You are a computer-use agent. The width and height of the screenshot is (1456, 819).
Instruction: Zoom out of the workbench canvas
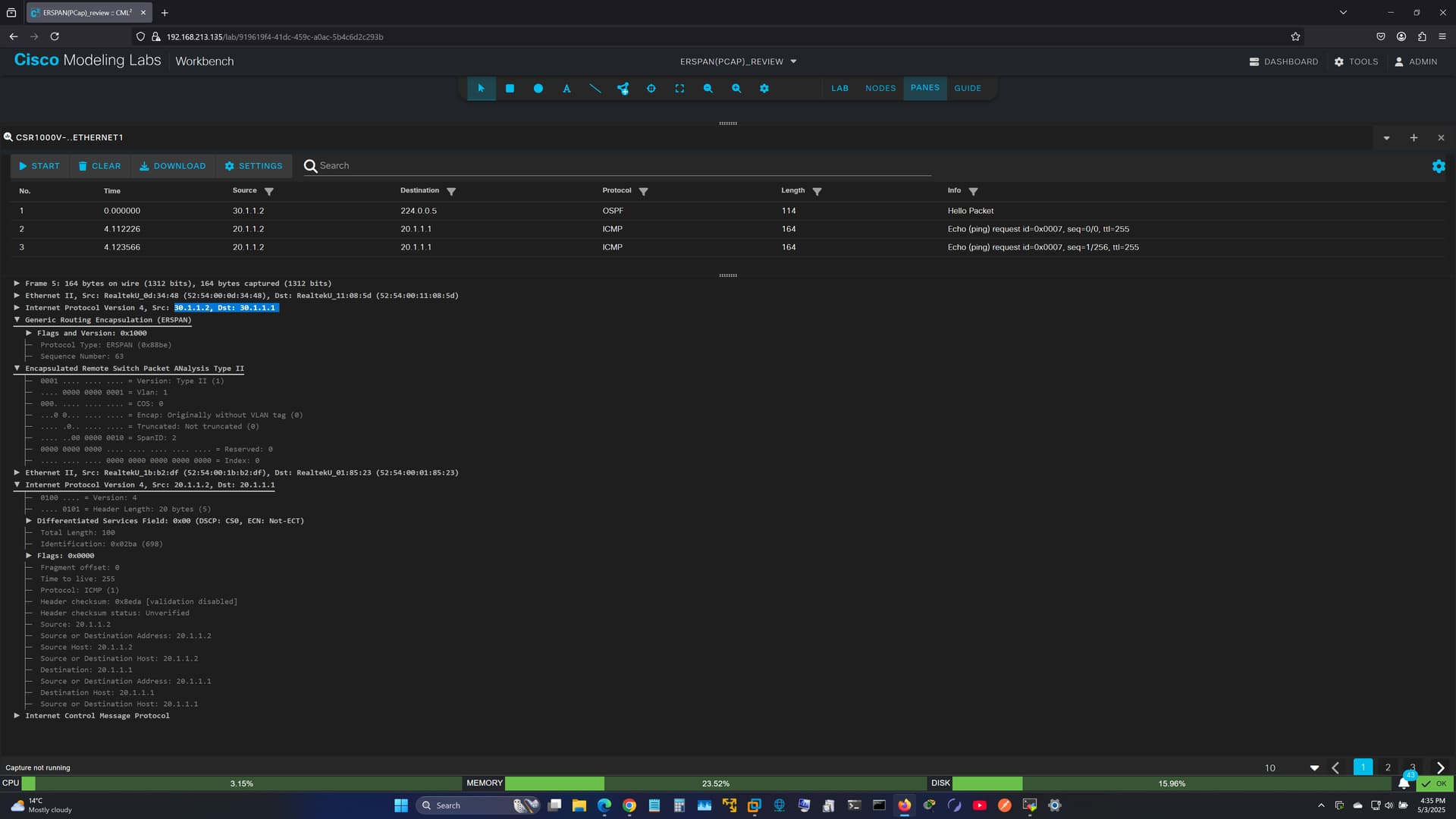tap(708, 88)
